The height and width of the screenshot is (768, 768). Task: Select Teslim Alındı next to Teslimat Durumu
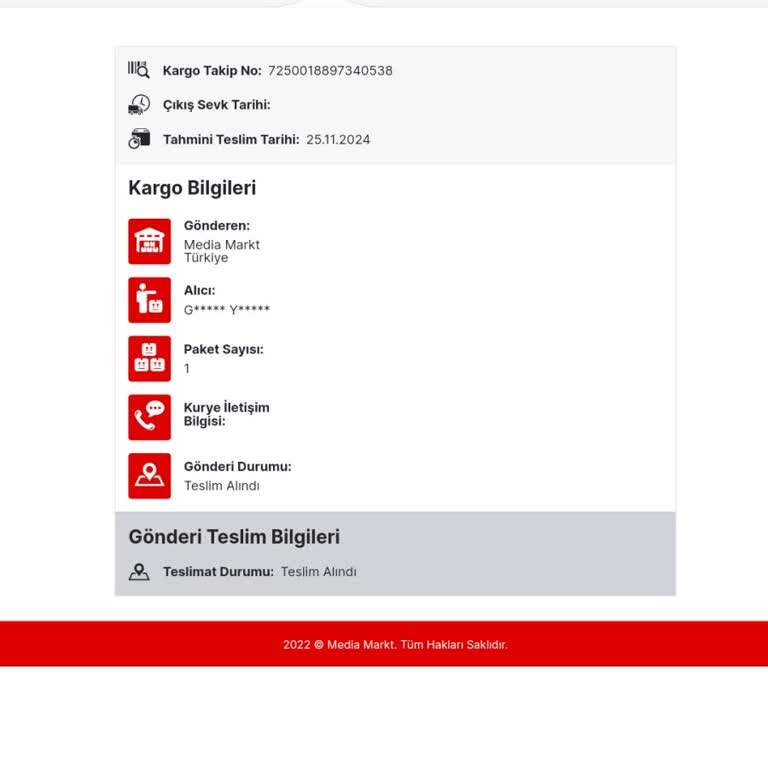click(x=319, y=572)
